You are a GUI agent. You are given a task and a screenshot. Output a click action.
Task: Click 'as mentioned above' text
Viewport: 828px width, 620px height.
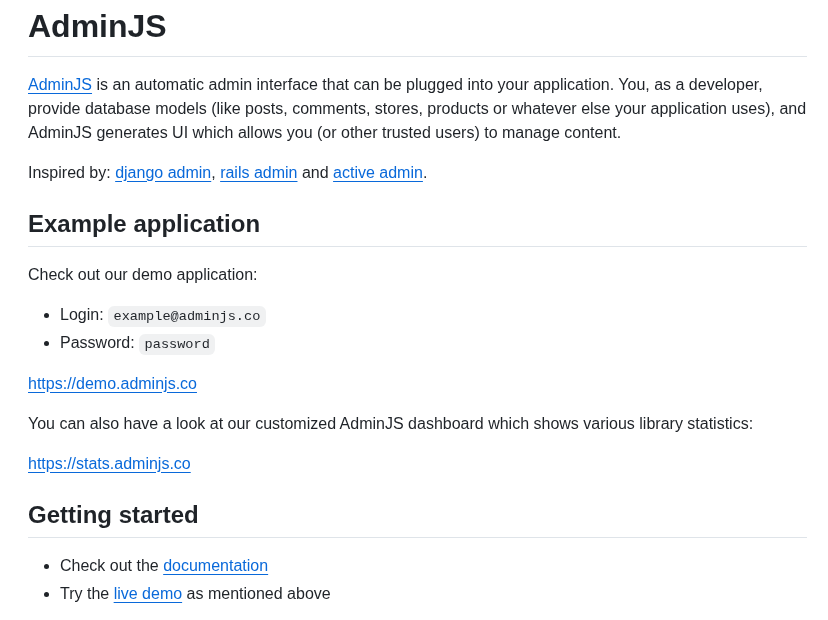pyautogui.click(x=258, y=594)
